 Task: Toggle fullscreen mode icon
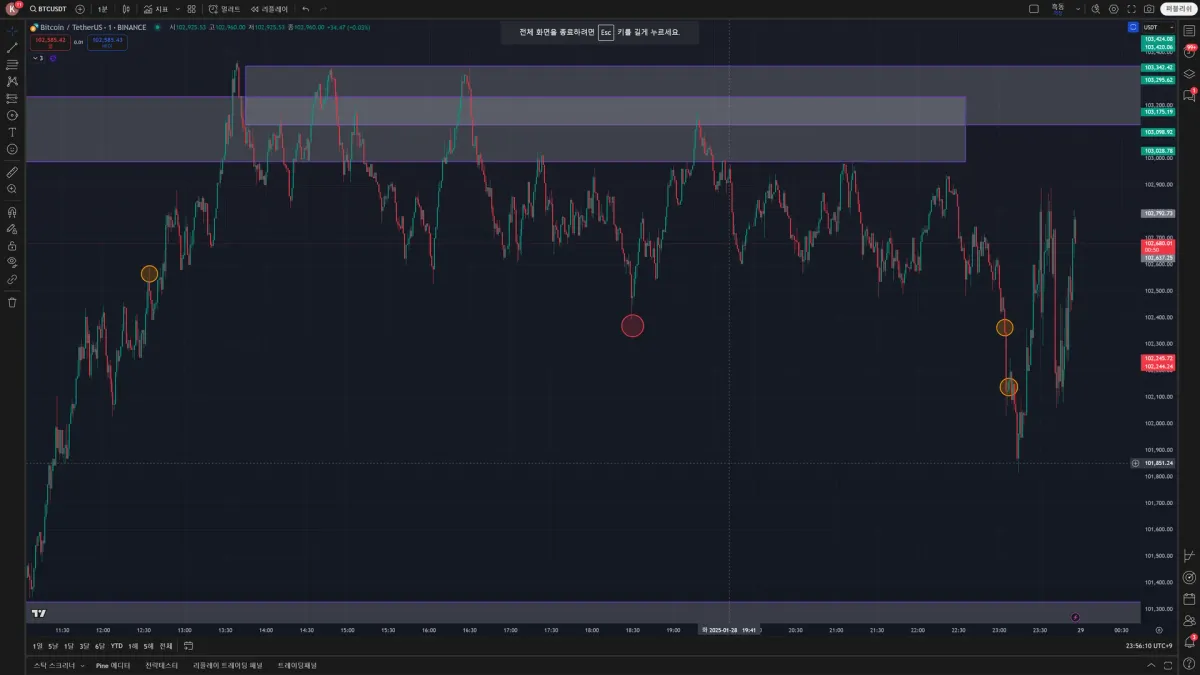(x=1131, y=8)
